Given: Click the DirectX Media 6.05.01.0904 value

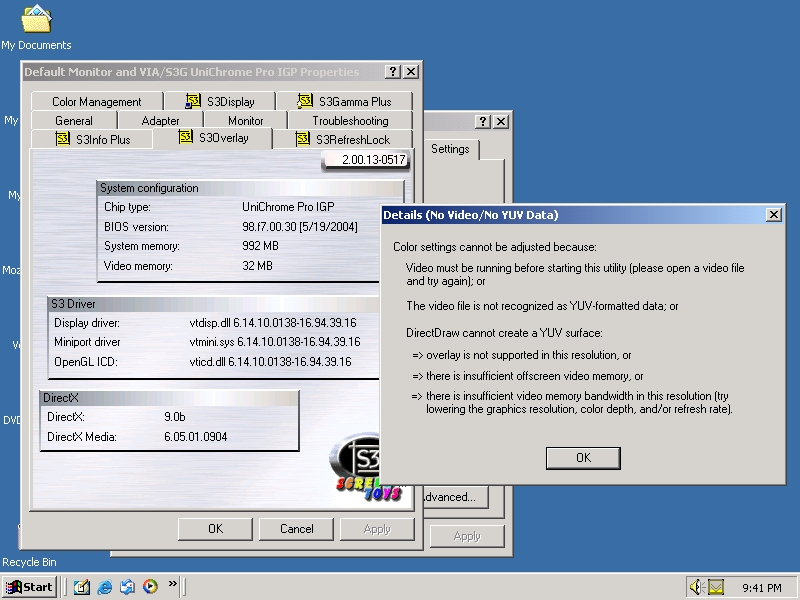Looking at the screenshot, I should pyautogui.click(x=195, y=437).
